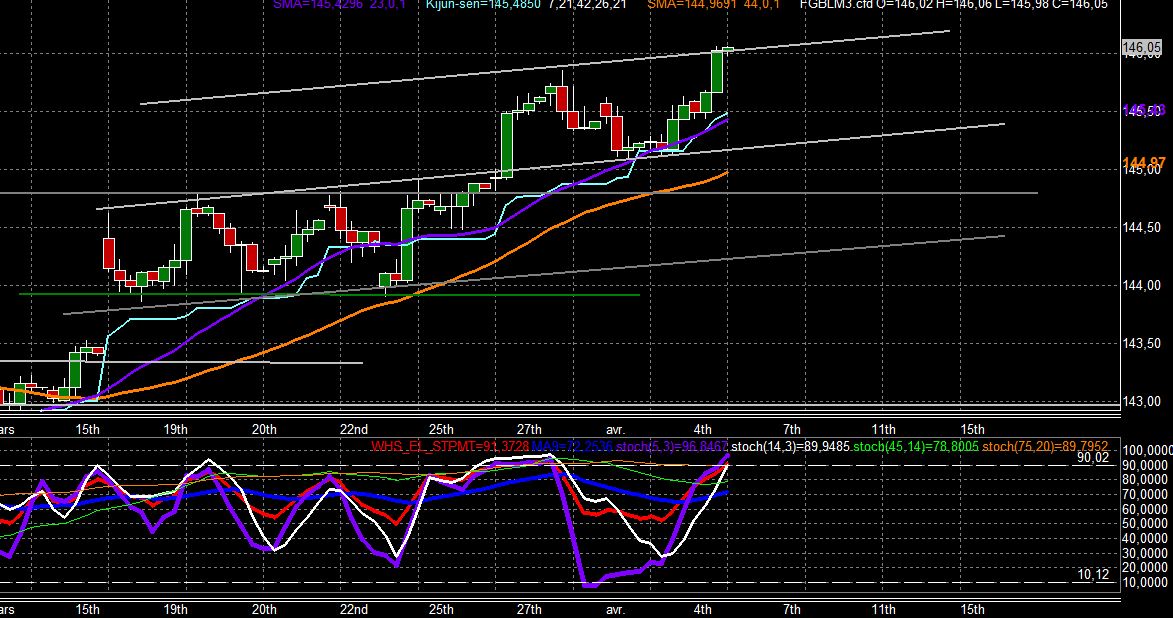This screenshot has width=1173, height=618.
Task: Click the 144,50 price axis label
Action: [1142, 227]
